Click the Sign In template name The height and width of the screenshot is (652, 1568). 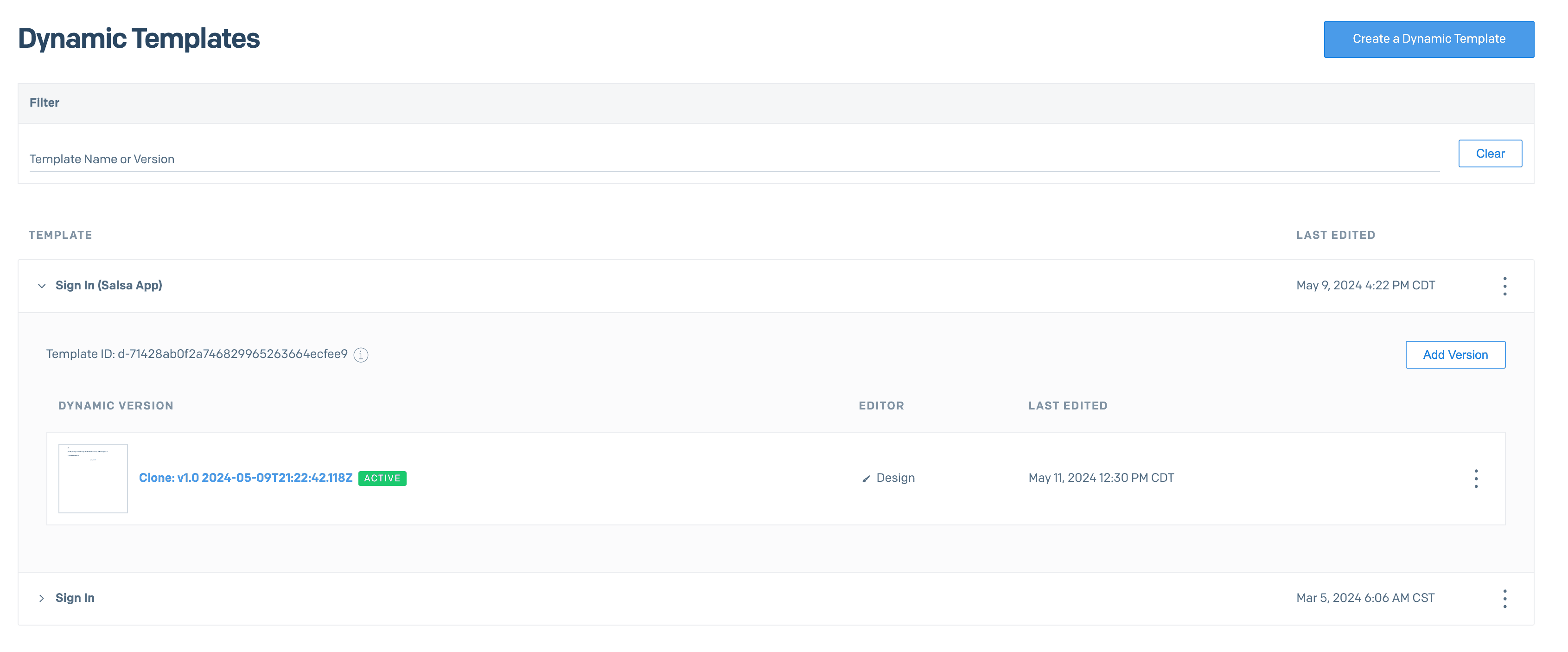(x=75, y=598)
